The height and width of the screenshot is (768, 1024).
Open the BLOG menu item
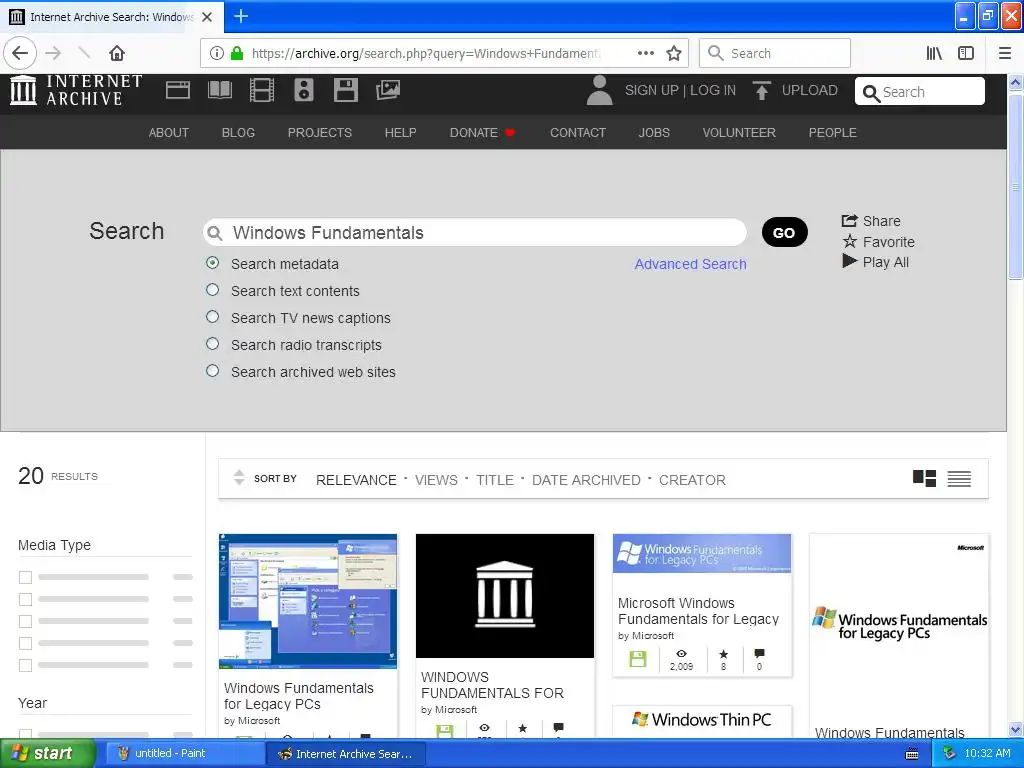(x=238, y=133)
